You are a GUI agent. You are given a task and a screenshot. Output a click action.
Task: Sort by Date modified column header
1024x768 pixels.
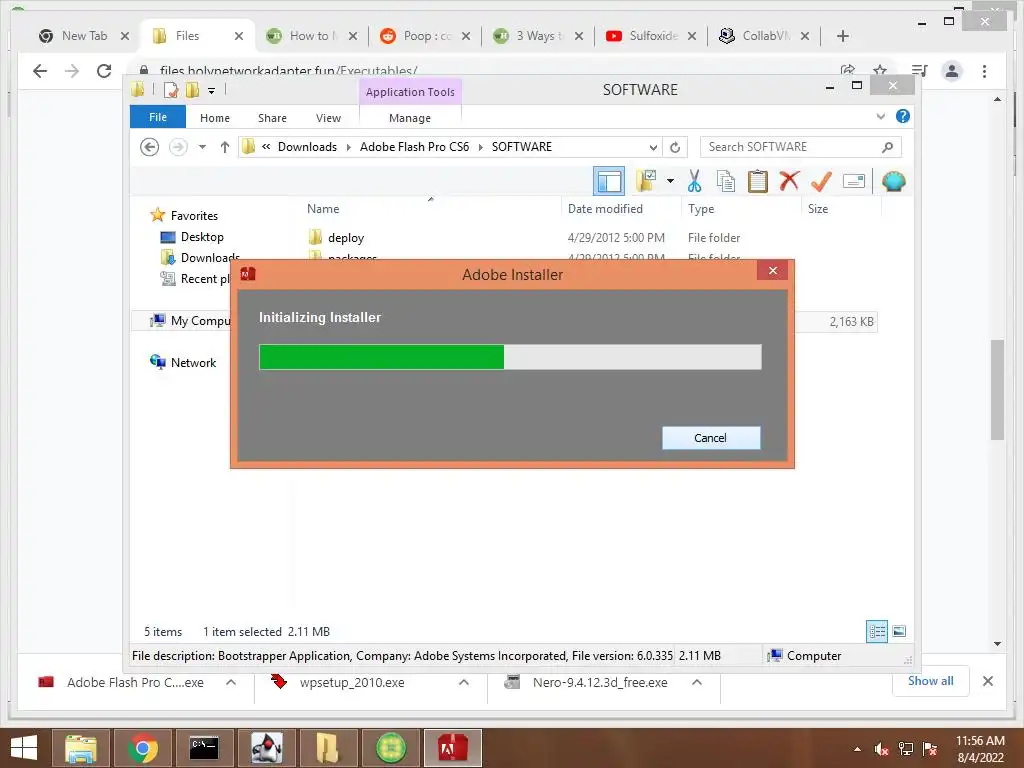(x=605, y=209)
